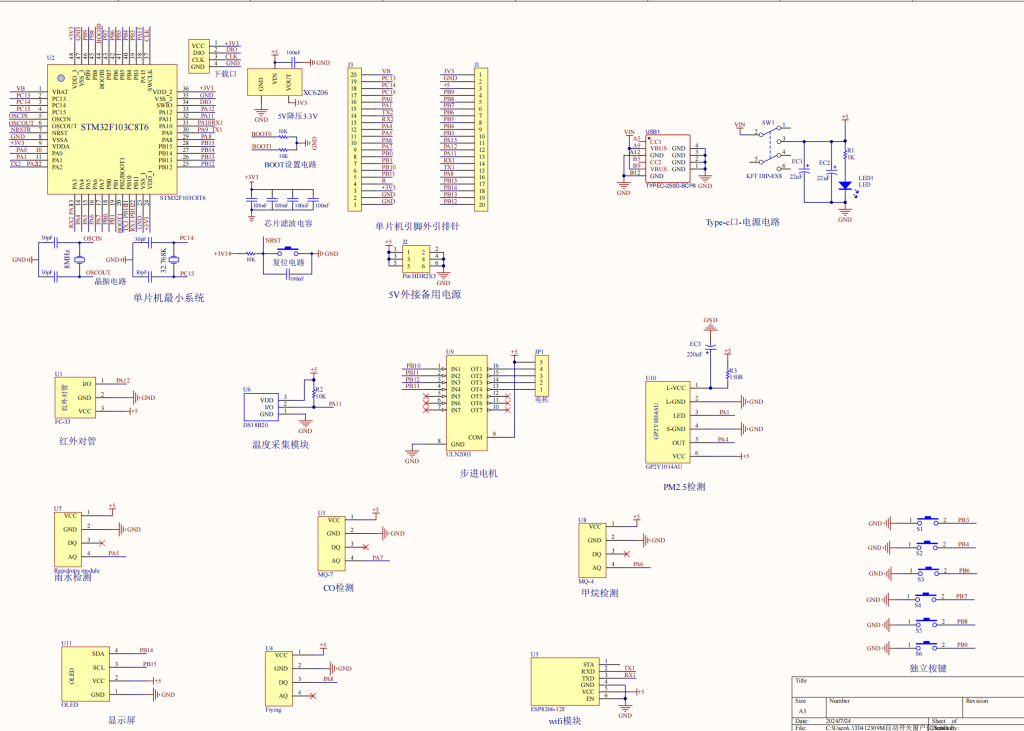Click the NRST reset pushbutton
Viewport: 1024px width, 731px height.
click(x=290, y=251)
